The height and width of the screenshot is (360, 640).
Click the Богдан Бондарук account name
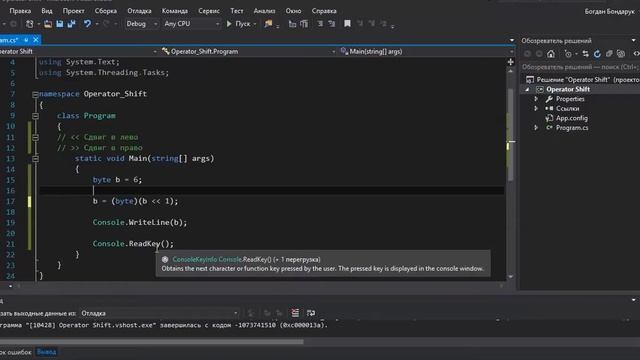pyautogui.click(x=609, y=11)
